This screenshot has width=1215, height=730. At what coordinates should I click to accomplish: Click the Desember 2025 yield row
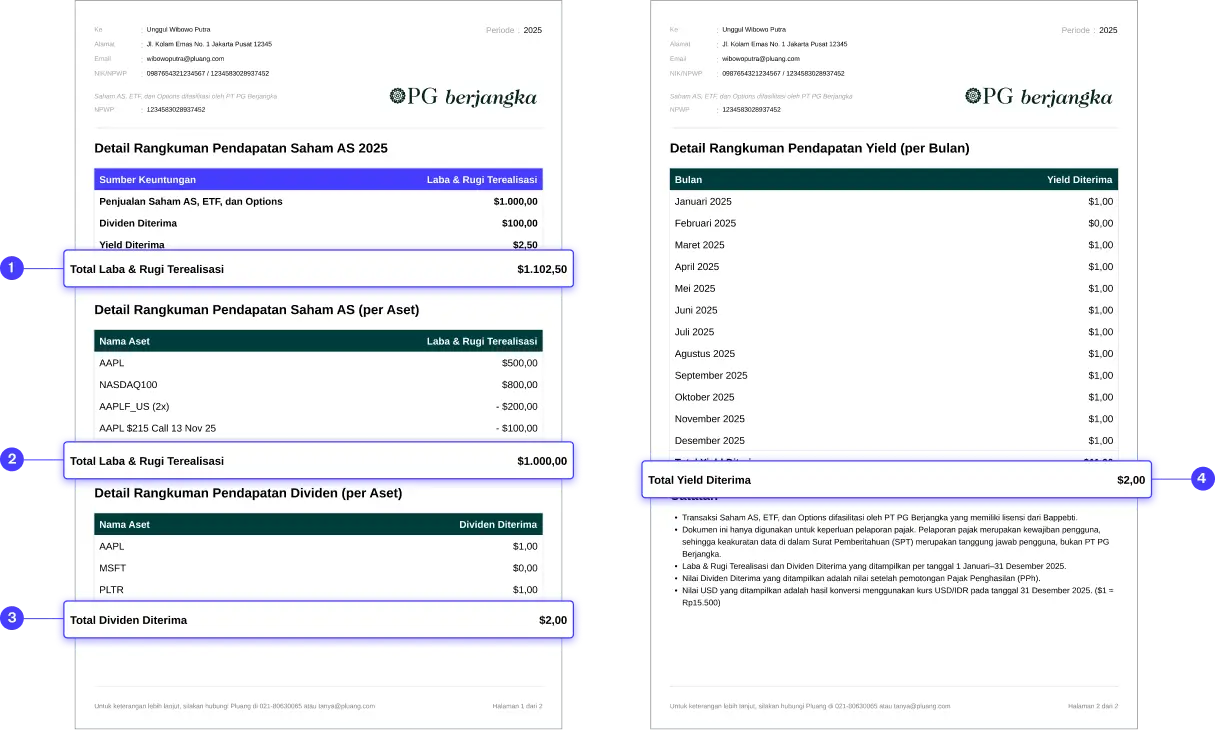click(893, 441)
